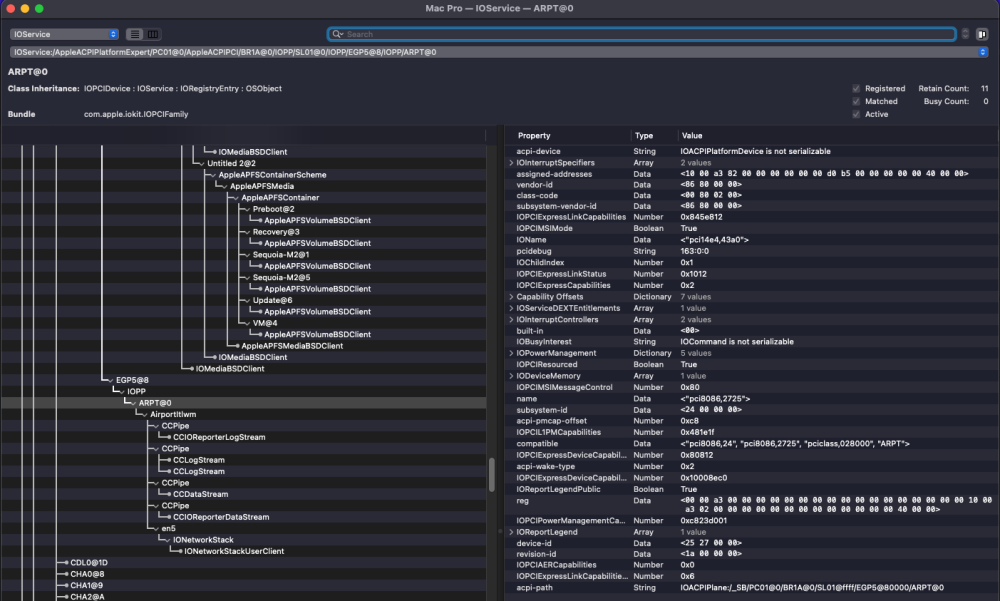Expand the Capability Offsets dictionary

(511, 297)
